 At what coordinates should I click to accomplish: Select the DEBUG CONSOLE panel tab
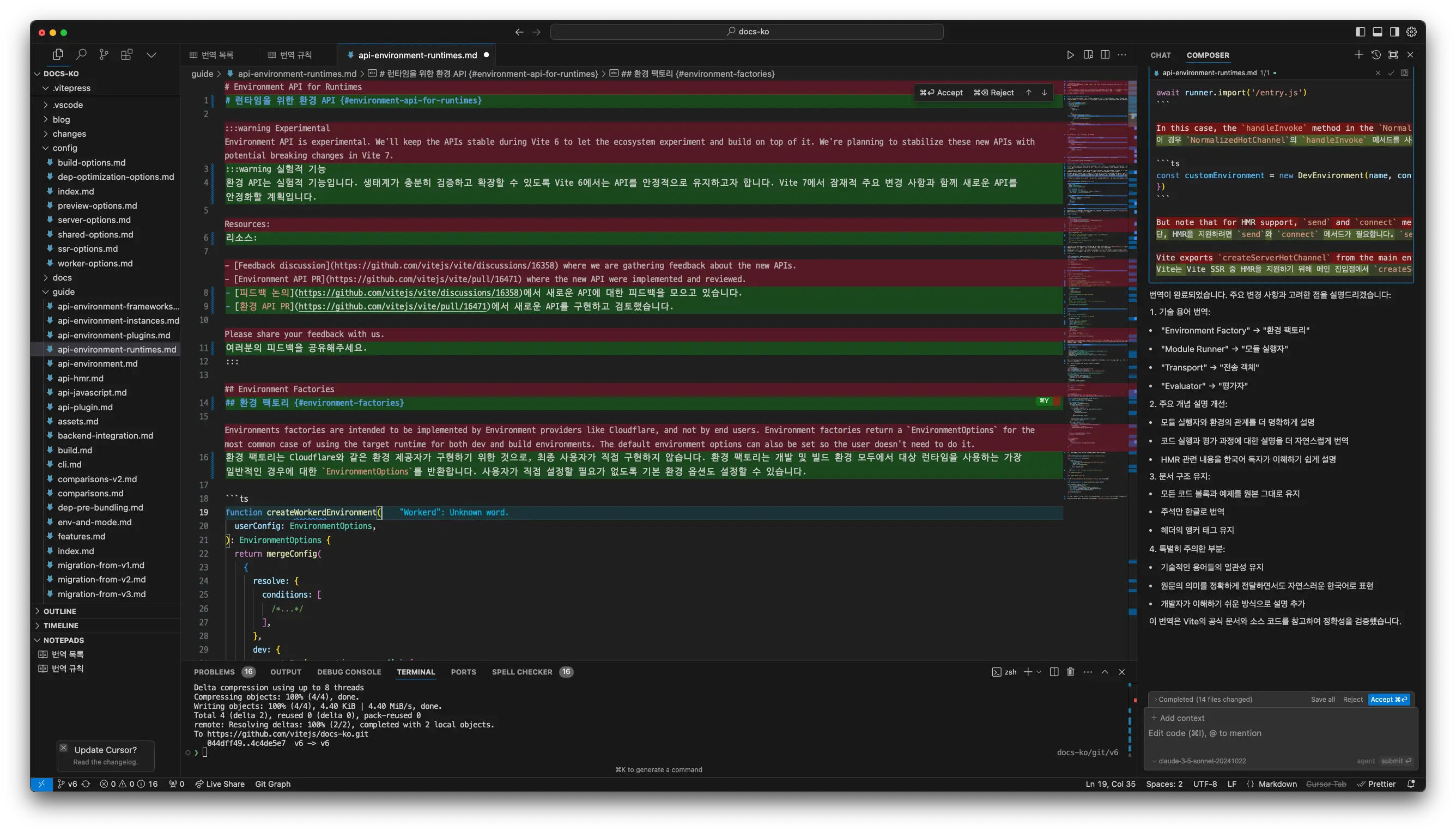click(349, 672)
